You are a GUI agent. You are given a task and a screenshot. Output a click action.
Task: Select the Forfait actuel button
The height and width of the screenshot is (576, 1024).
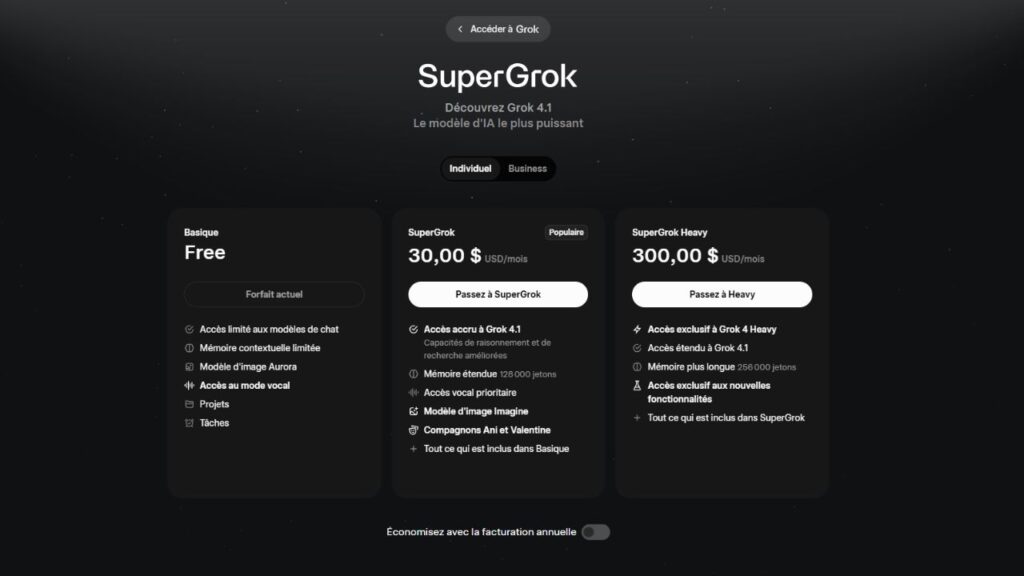(272, 294)
